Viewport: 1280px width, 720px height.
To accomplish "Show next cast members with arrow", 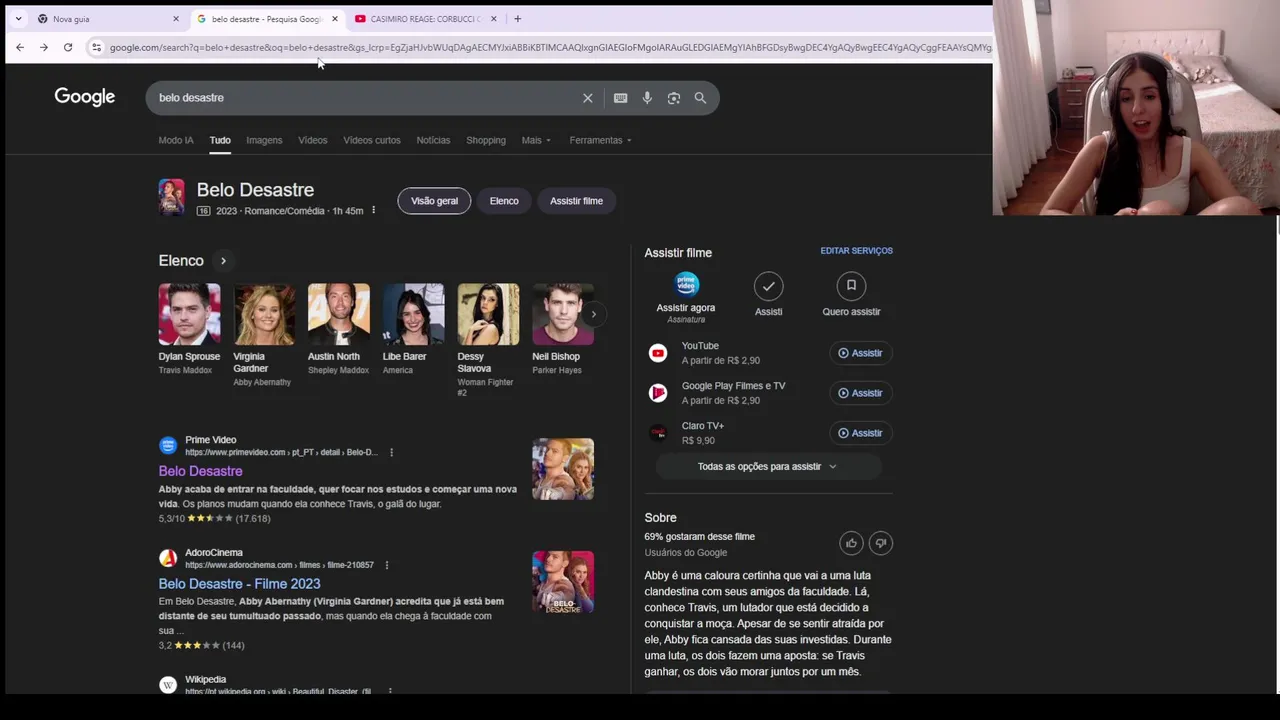I will (x=593, y=314).
